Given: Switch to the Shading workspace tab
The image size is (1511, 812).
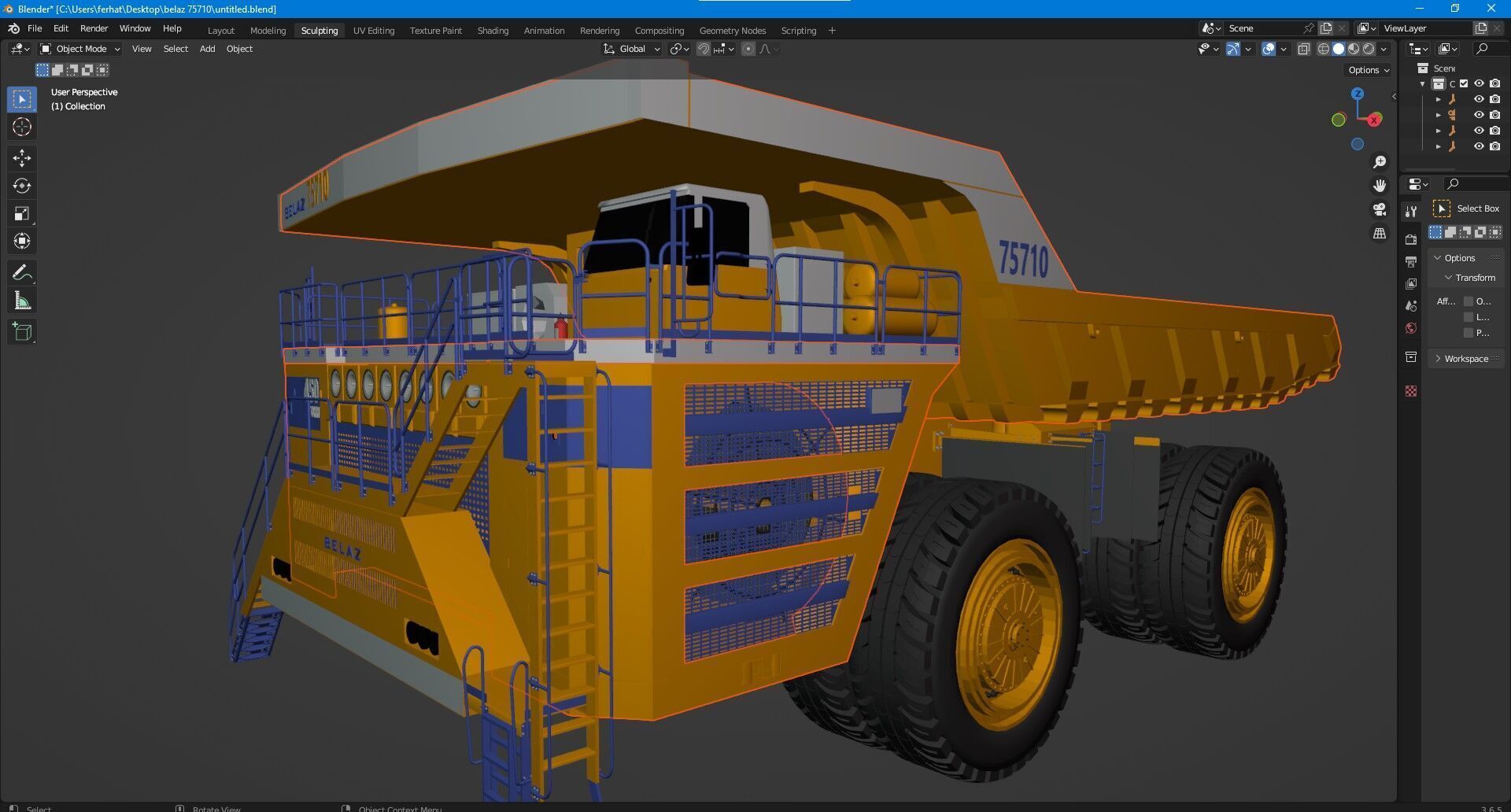Looking at the screenshot, I should click(x=493, y=31).
